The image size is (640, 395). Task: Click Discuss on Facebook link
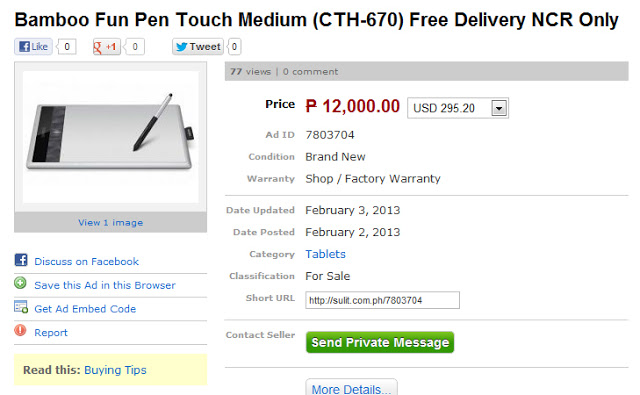point(87,262)
